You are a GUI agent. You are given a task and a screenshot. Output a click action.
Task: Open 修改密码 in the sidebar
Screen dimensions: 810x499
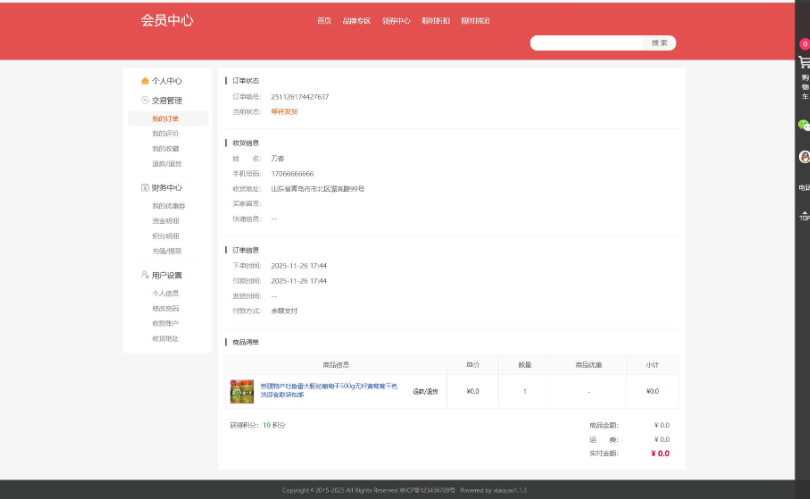point(165,308)
